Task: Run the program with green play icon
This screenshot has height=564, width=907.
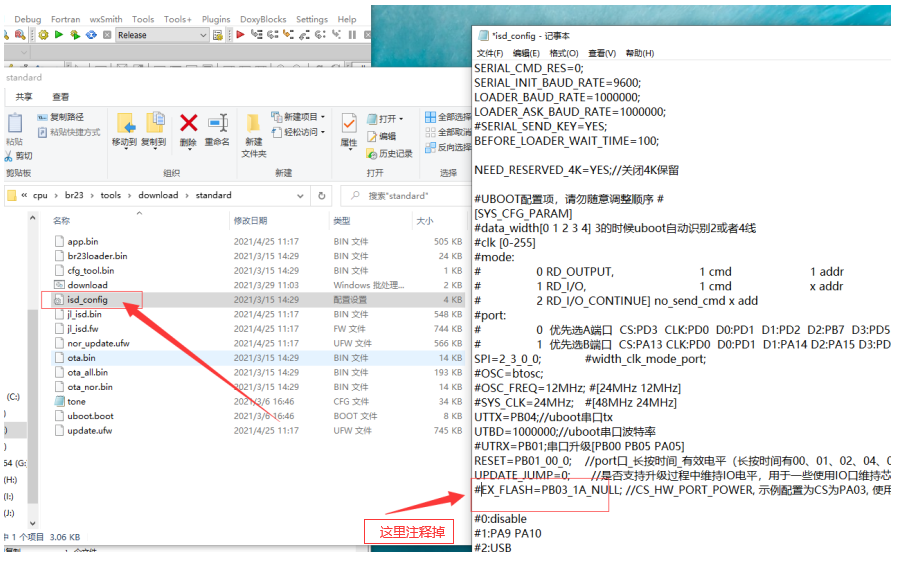Action: click(58, 35)
